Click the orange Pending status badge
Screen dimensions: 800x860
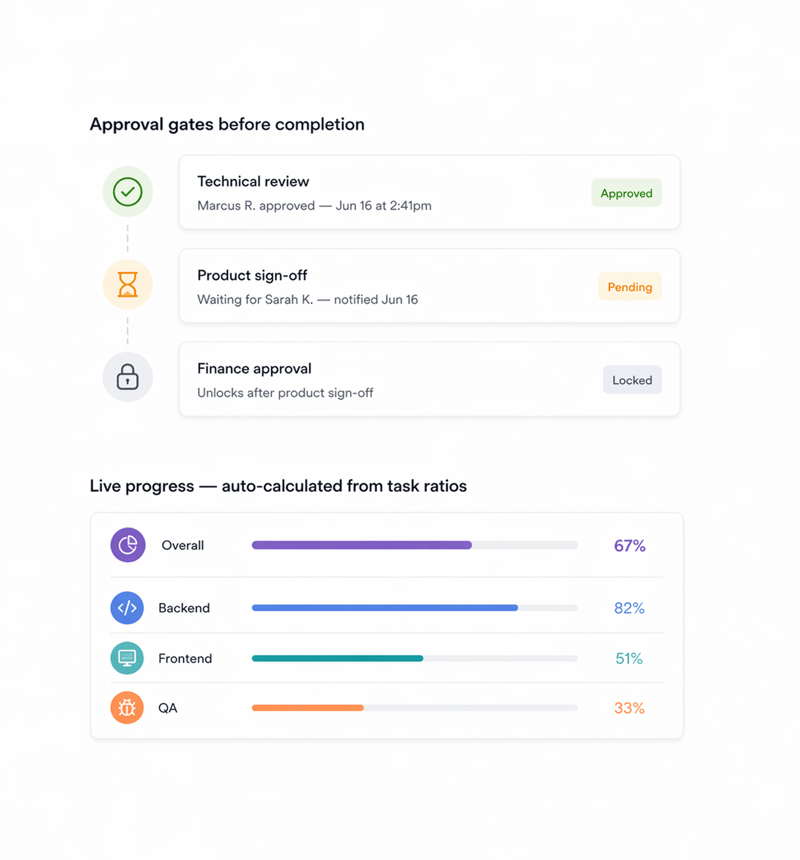click(630, 287)
